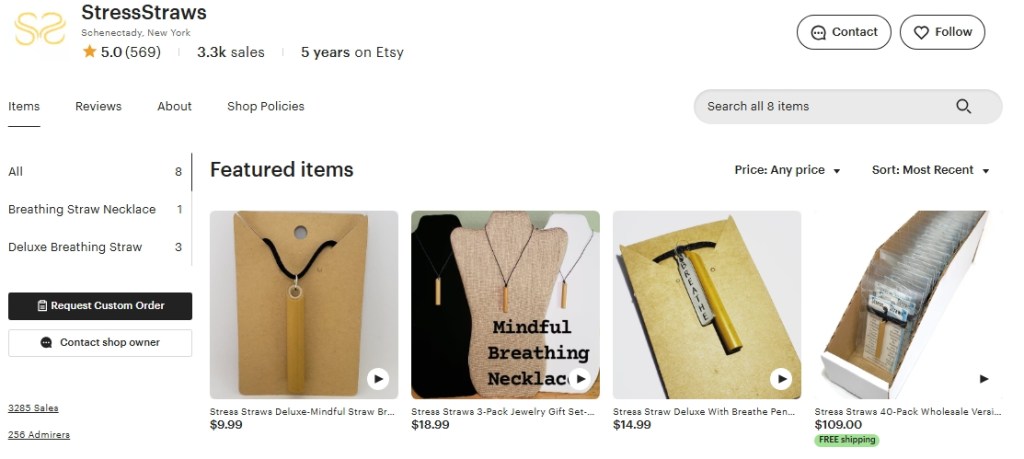Open the Price: Any price dropdown
The height and width of the screenshot is (459, 1024).
coord(787,170)
